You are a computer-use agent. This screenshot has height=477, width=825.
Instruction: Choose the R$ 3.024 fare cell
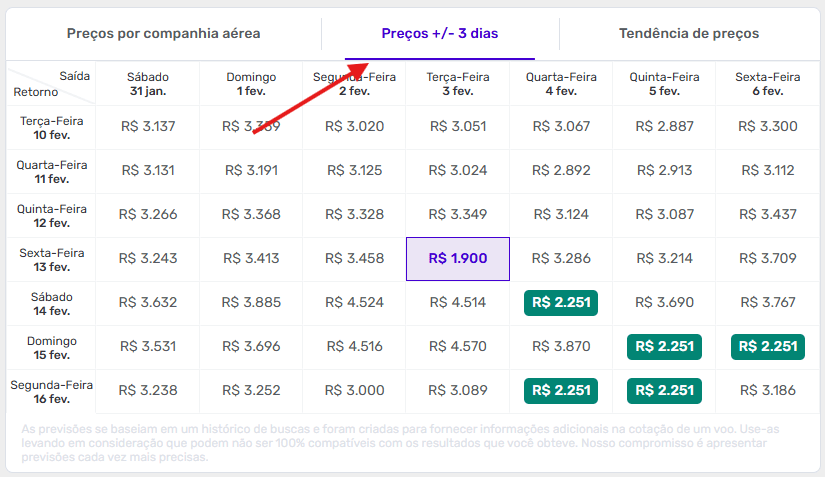(x=458, y=170)
